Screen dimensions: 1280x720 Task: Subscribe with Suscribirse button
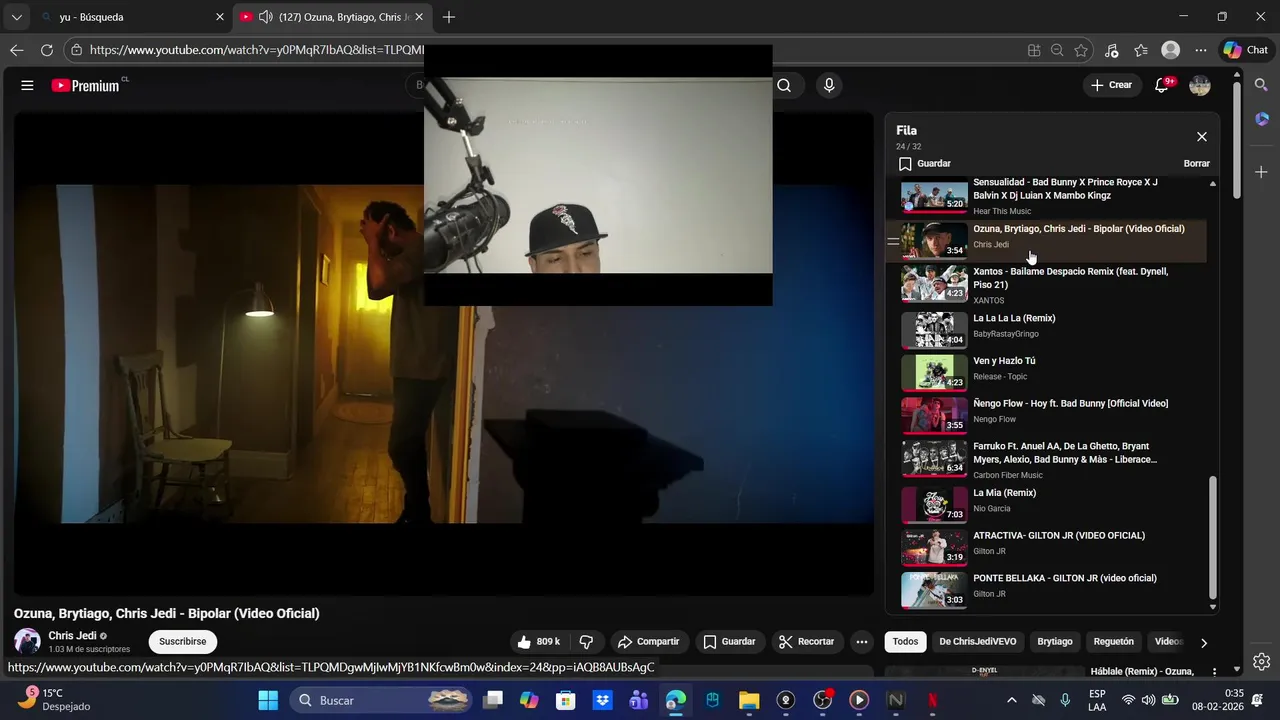[183, 642]
